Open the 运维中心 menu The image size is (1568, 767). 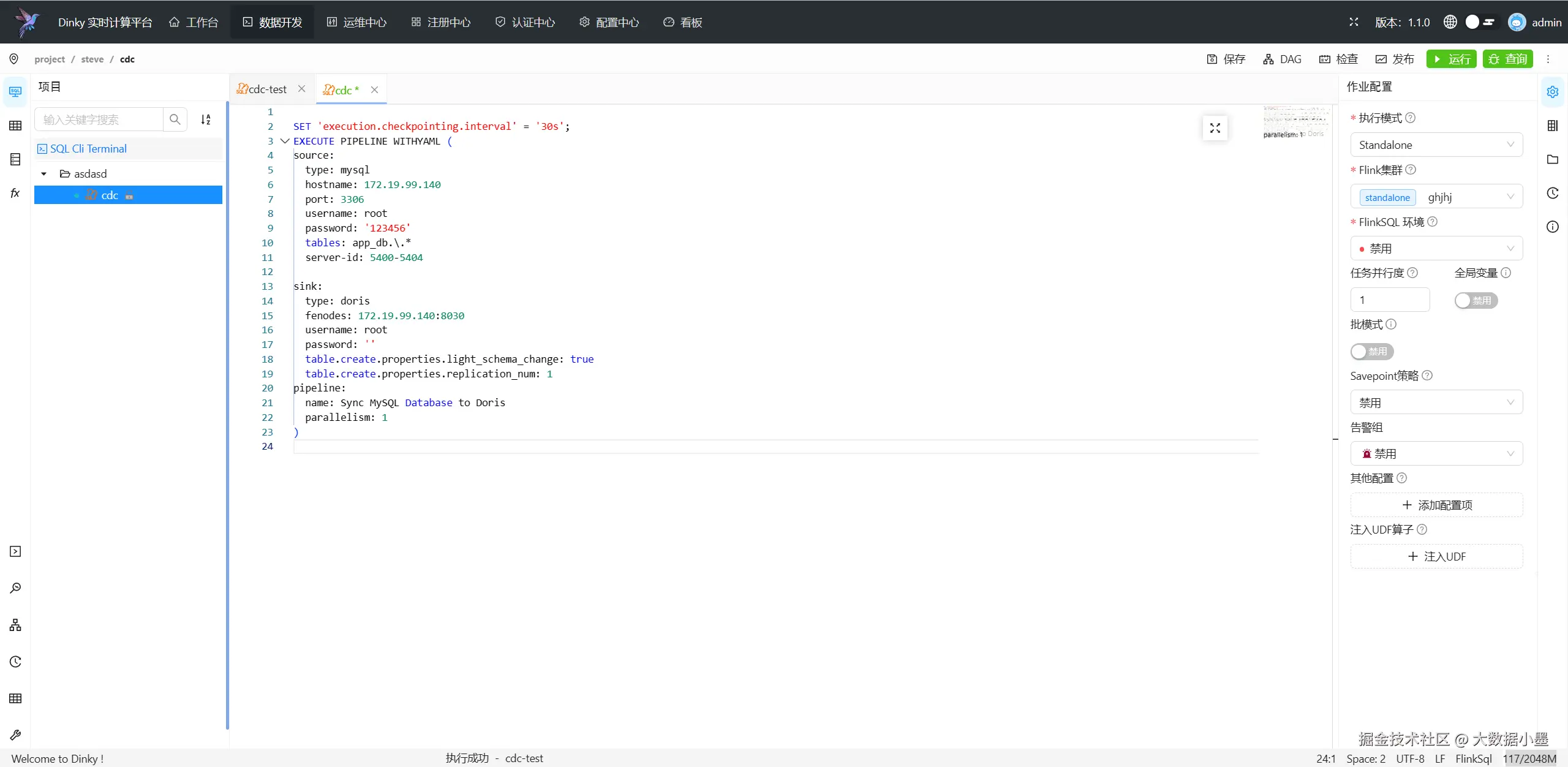(356, 22)
